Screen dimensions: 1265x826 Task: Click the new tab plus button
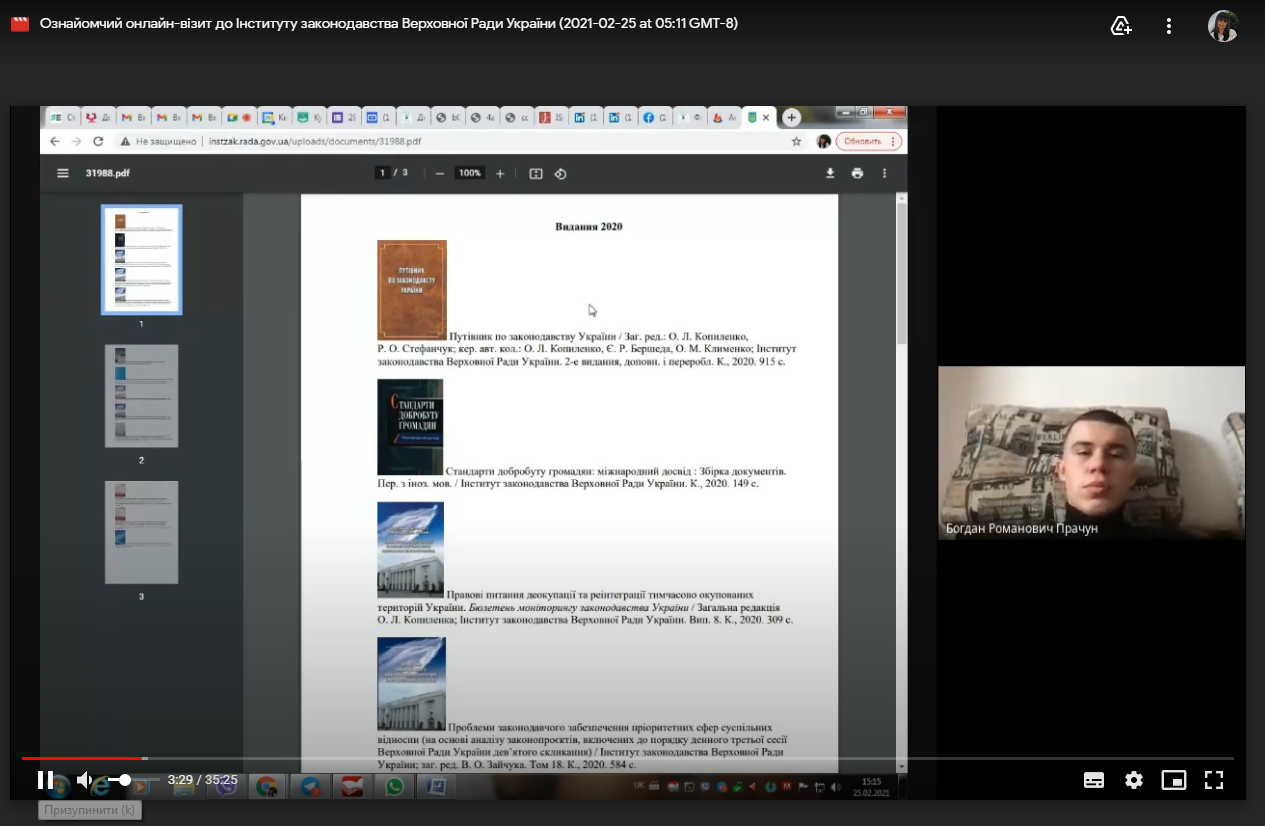(x=791, y=118)
